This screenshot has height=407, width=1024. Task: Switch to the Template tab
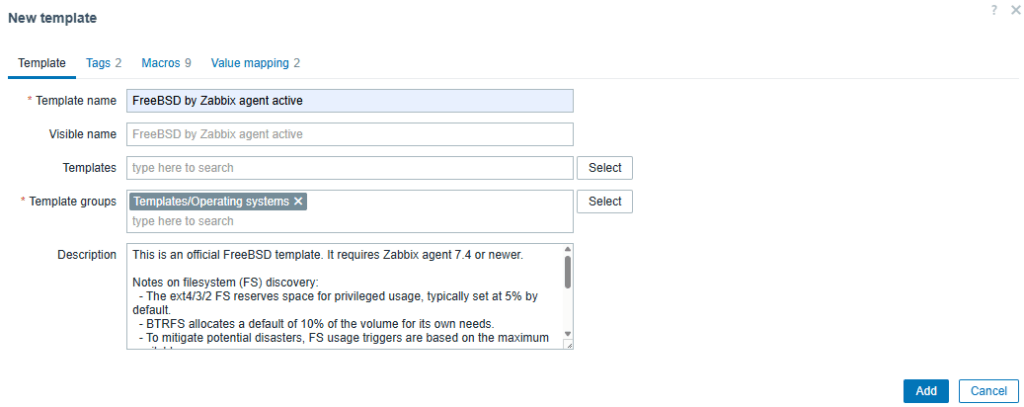point(42,63)
